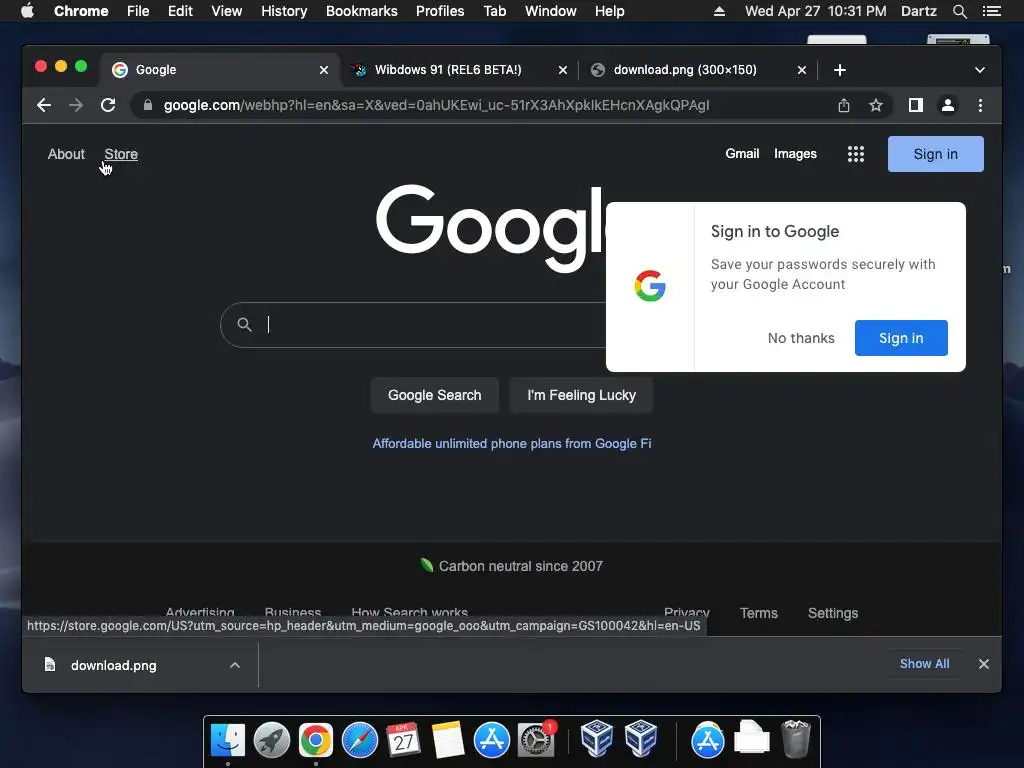The height and width of the screenshot is (768, 1024).
Task: Open the Terms footer link
Action: coord(758,613)
